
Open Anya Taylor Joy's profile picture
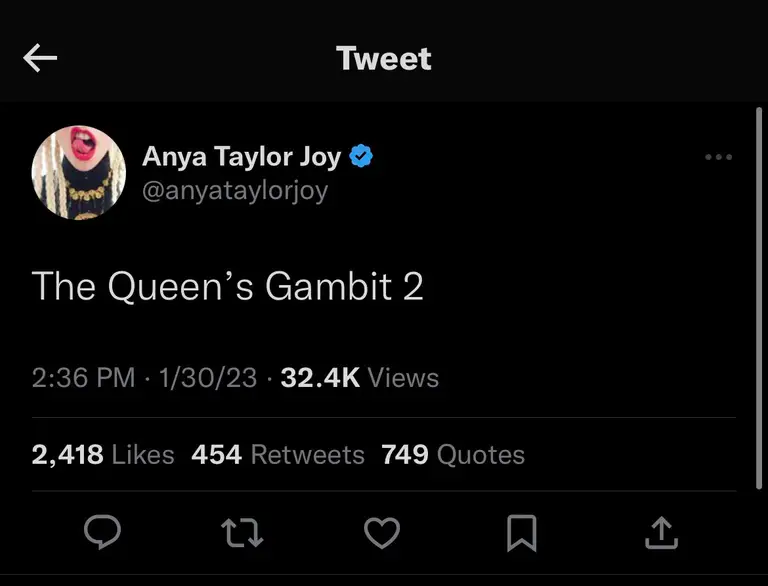(x=79, y=172)
